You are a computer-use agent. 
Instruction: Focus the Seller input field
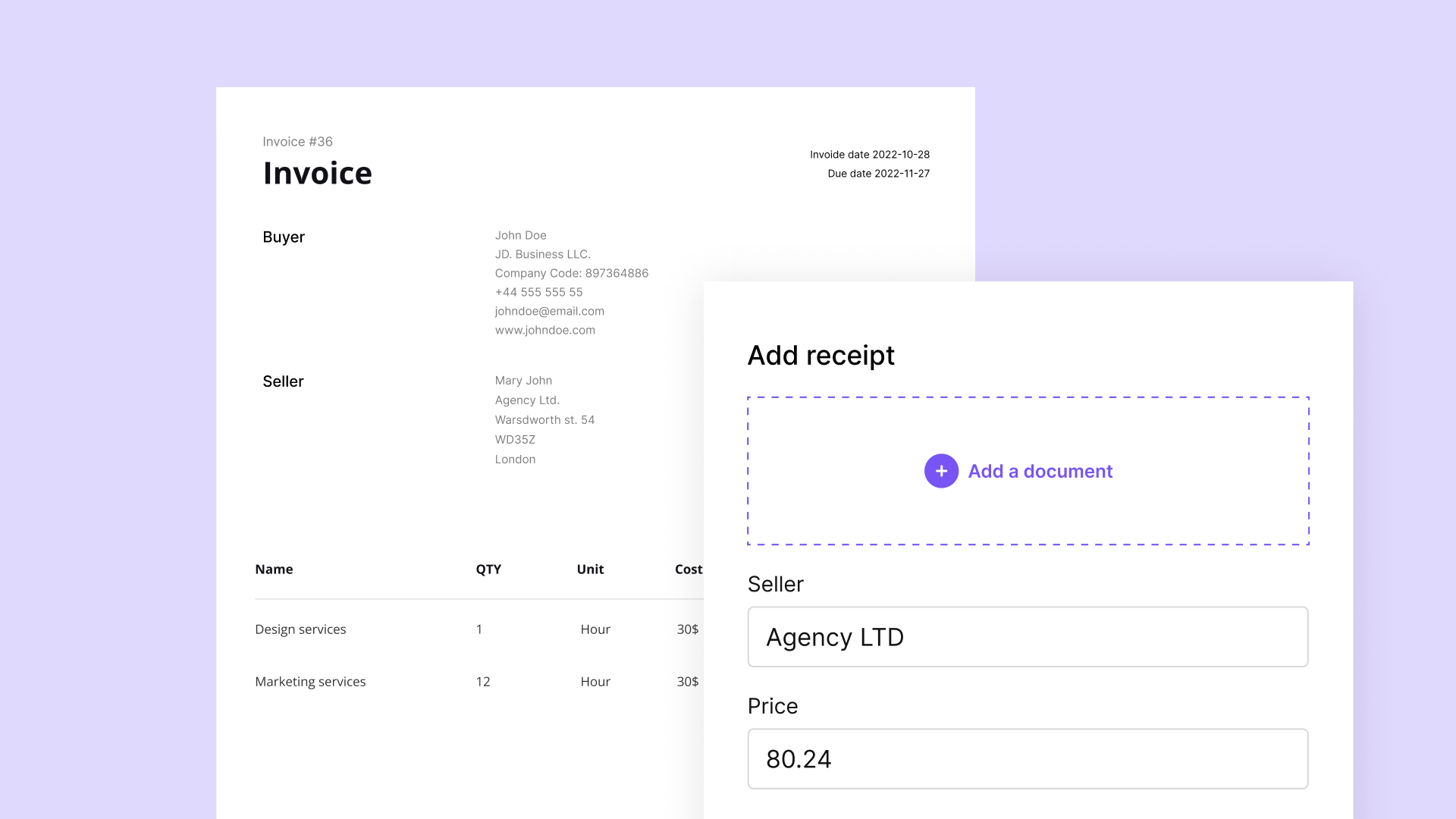pyautogui.click(x=1028, y=637)
